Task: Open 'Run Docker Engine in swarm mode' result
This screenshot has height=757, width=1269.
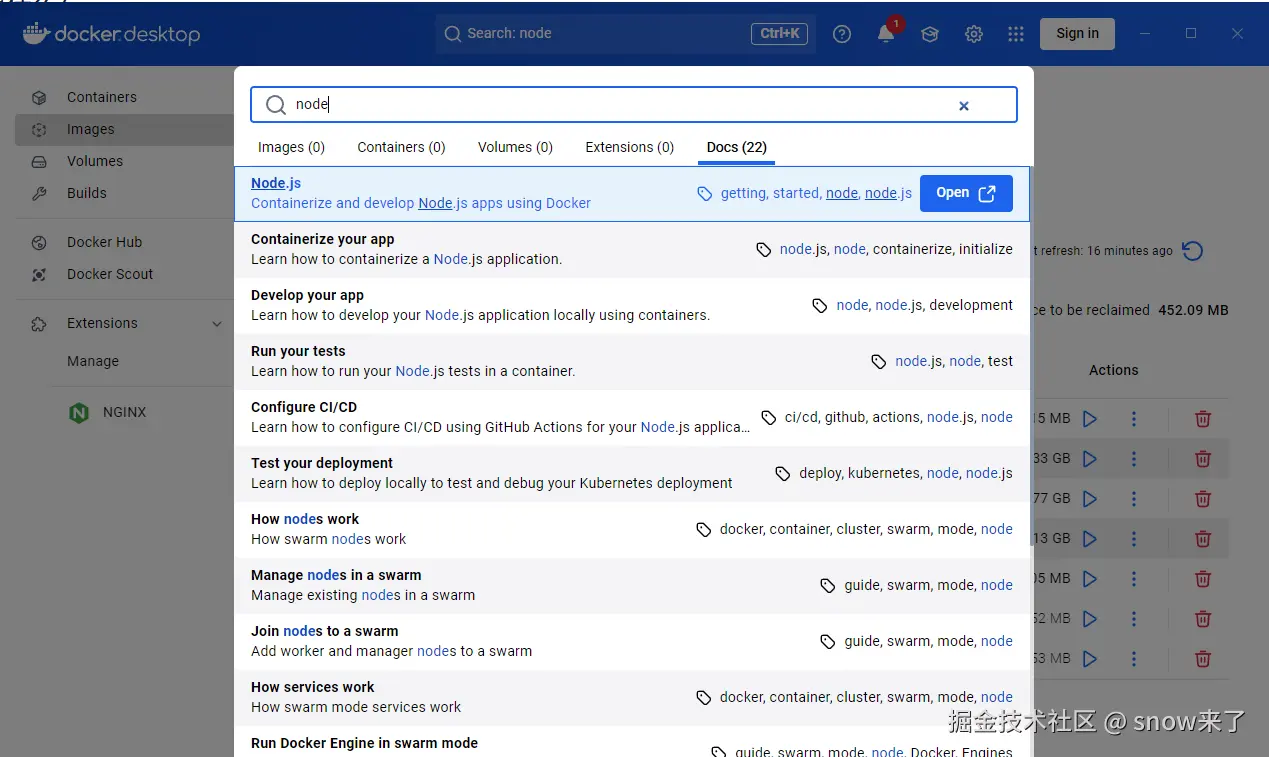Action: pos(632,742)
